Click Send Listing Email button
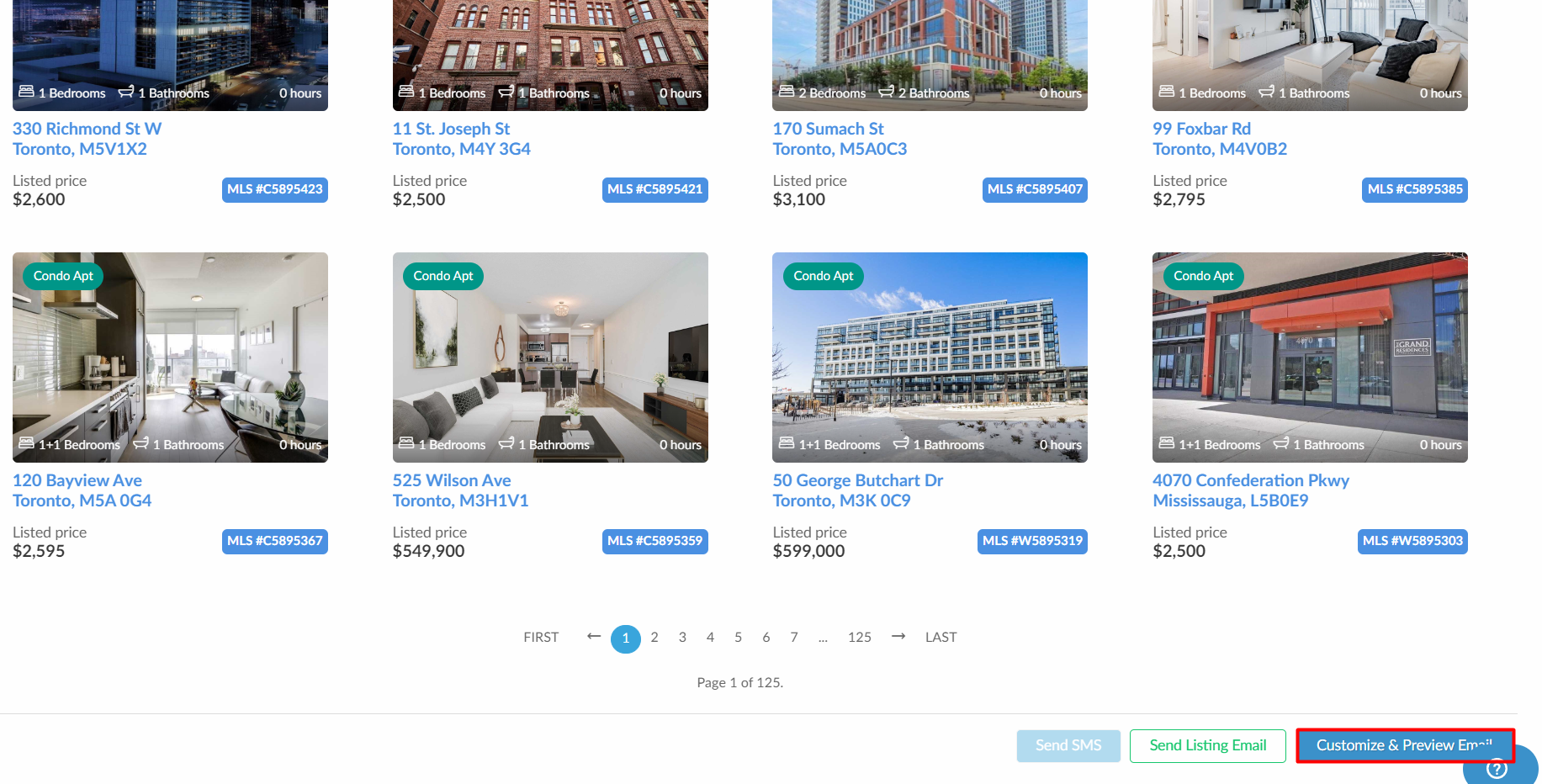Image resolution: width=1542 pixels, height=784 pixels. 1208,745
